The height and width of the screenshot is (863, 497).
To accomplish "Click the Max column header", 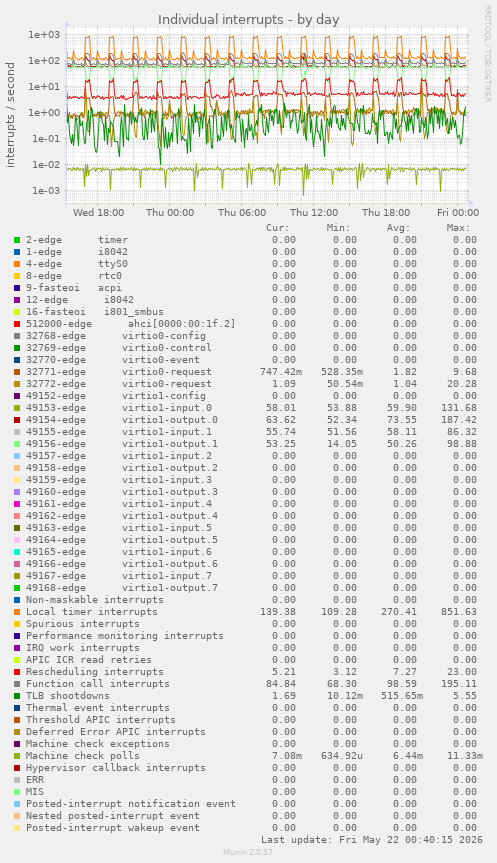I will coord(458,228).
